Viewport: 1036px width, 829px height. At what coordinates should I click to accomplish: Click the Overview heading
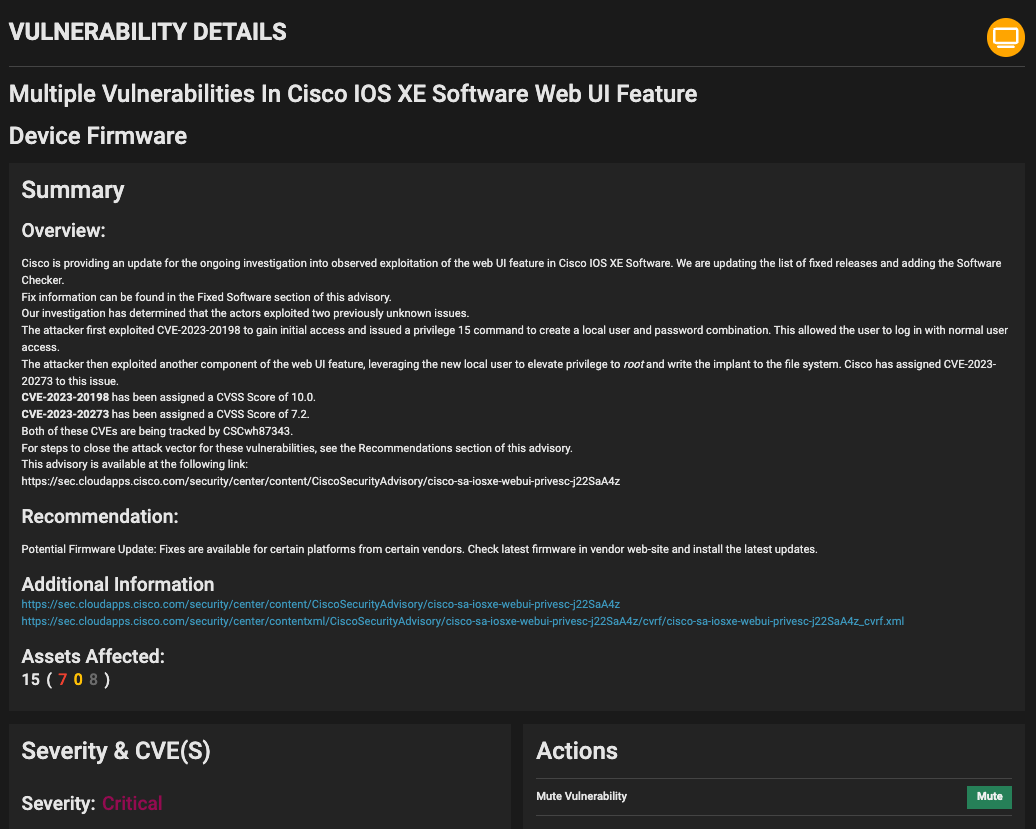(x=63, y=231)
